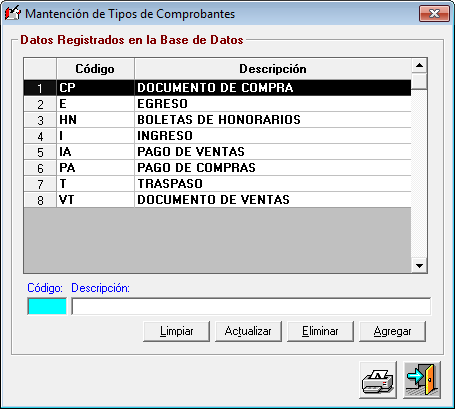This screenshot has height=409, width=455.
Task: Select row header number 4 for INGRESO
Action: coord(40,136)
